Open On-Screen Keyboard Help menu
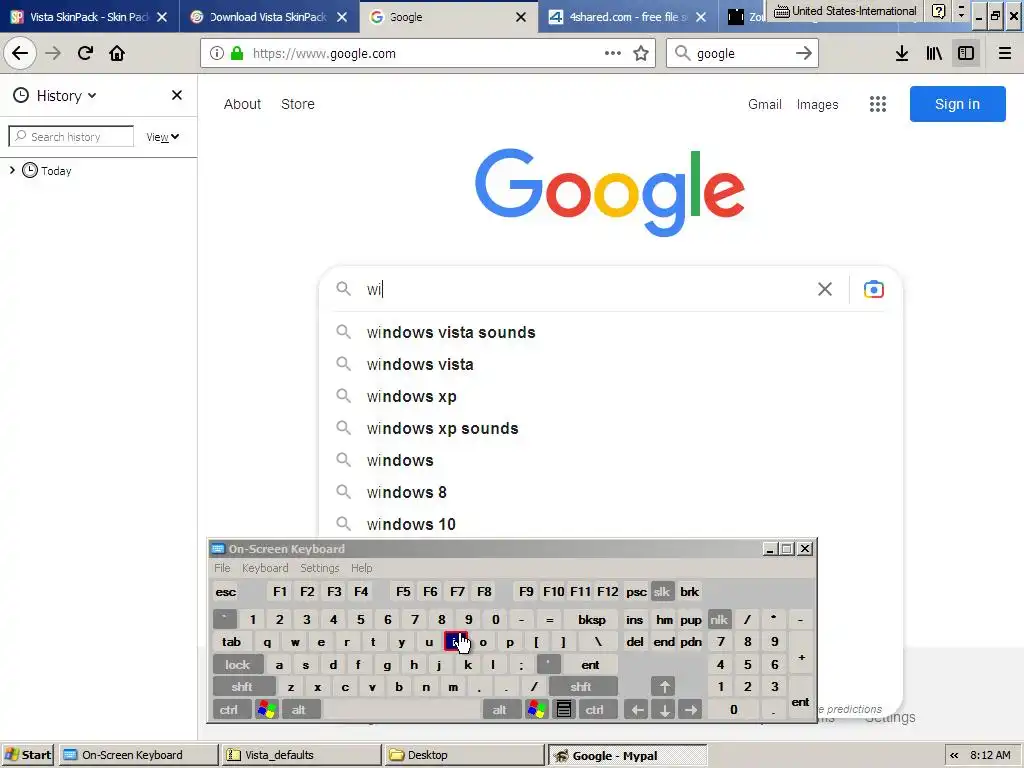 click(362, 568)
